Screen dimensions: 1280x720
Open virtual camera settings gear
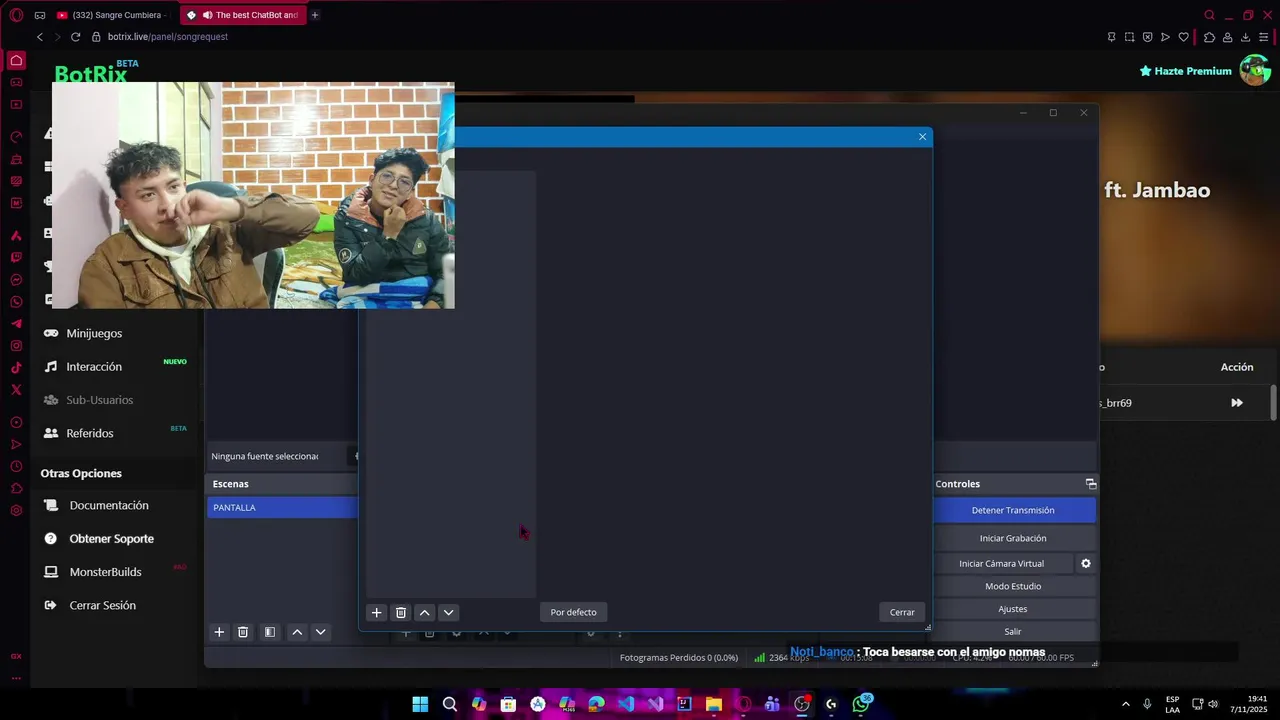[1086, 563]
